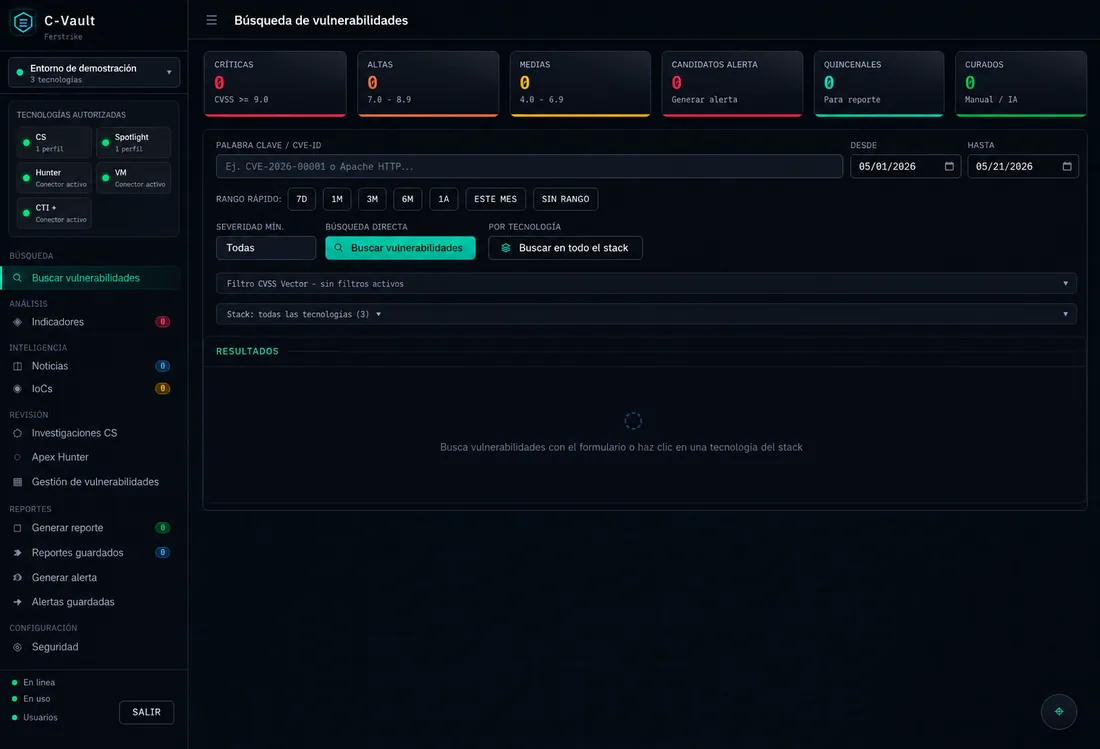
Task: Click the IoCs yellow count badge
Action: click(x=163, y=389)
